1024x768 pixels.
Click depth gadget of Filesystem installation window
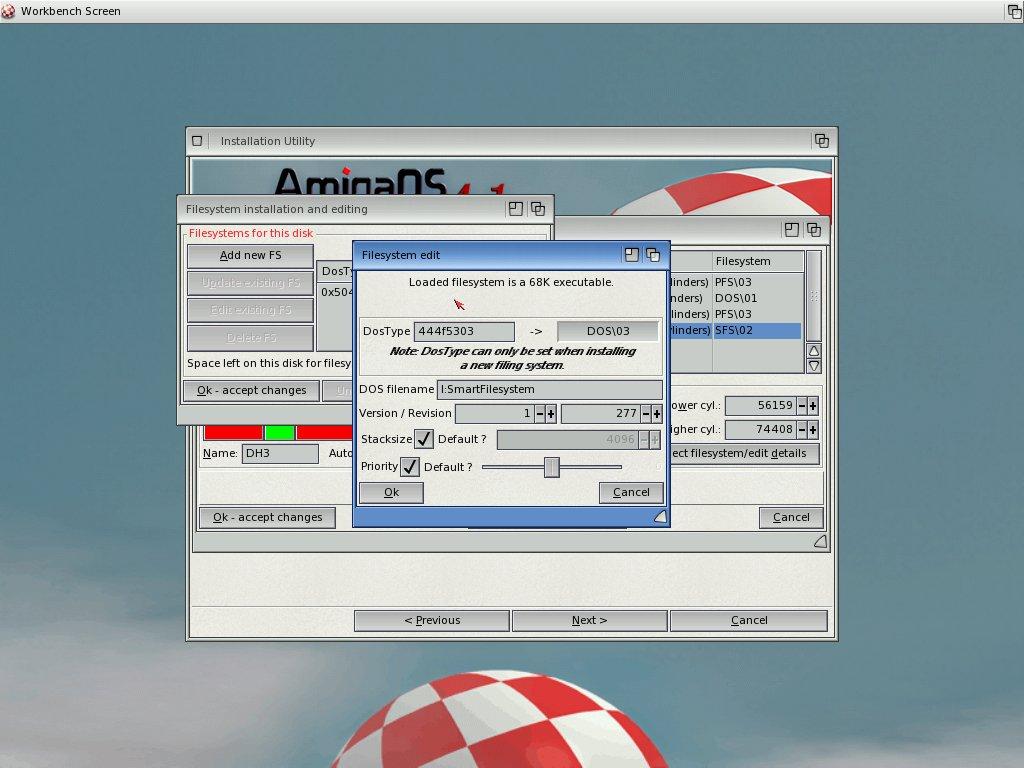click(538, 209)
